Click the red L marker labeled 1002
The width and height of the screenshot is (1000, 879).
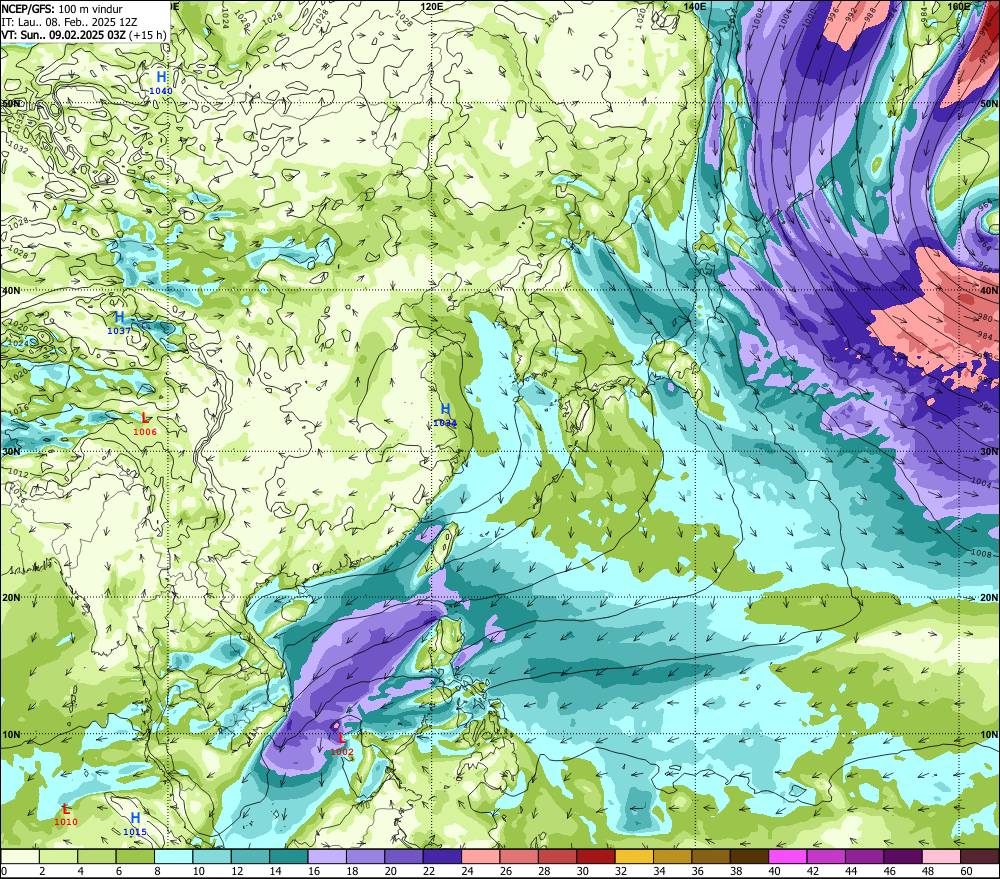pos(342,739)
